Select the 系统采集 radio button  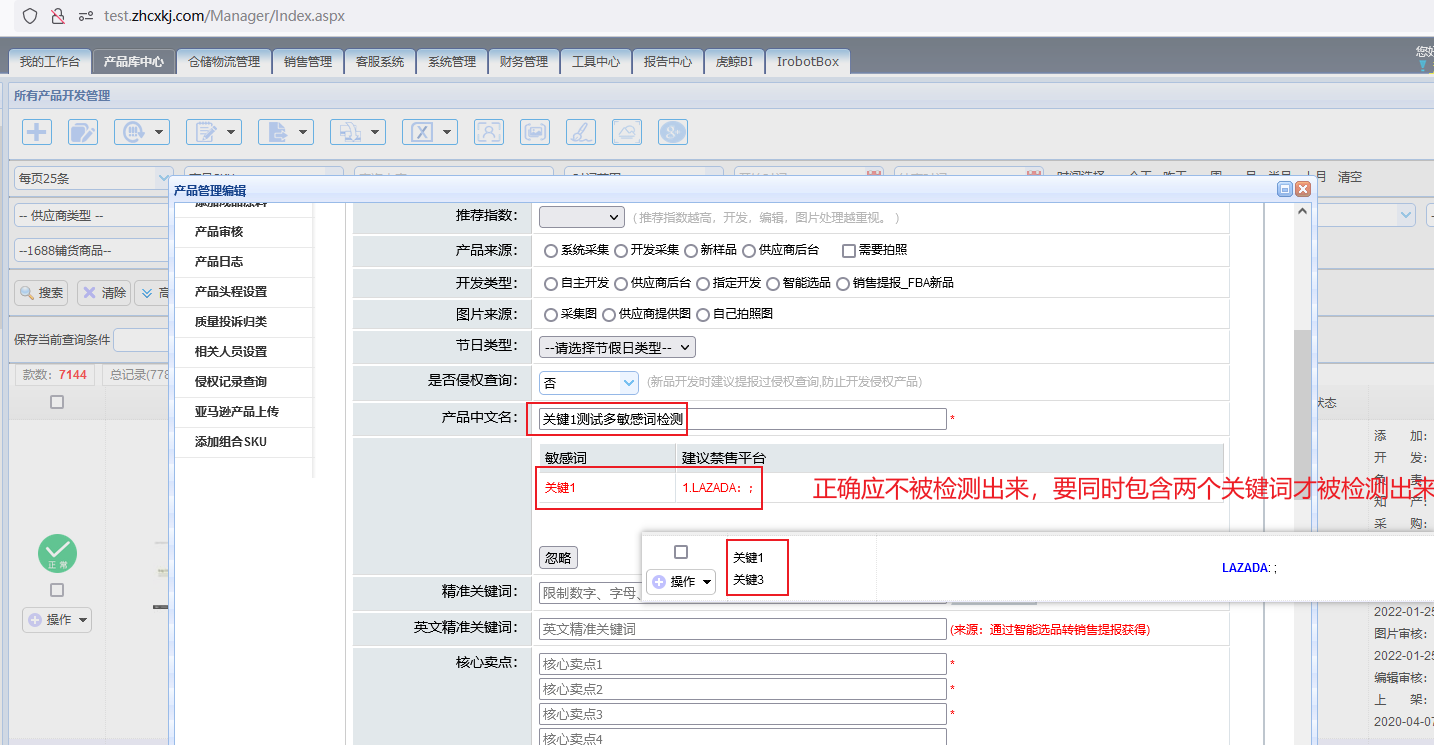(x=551, y=251)
